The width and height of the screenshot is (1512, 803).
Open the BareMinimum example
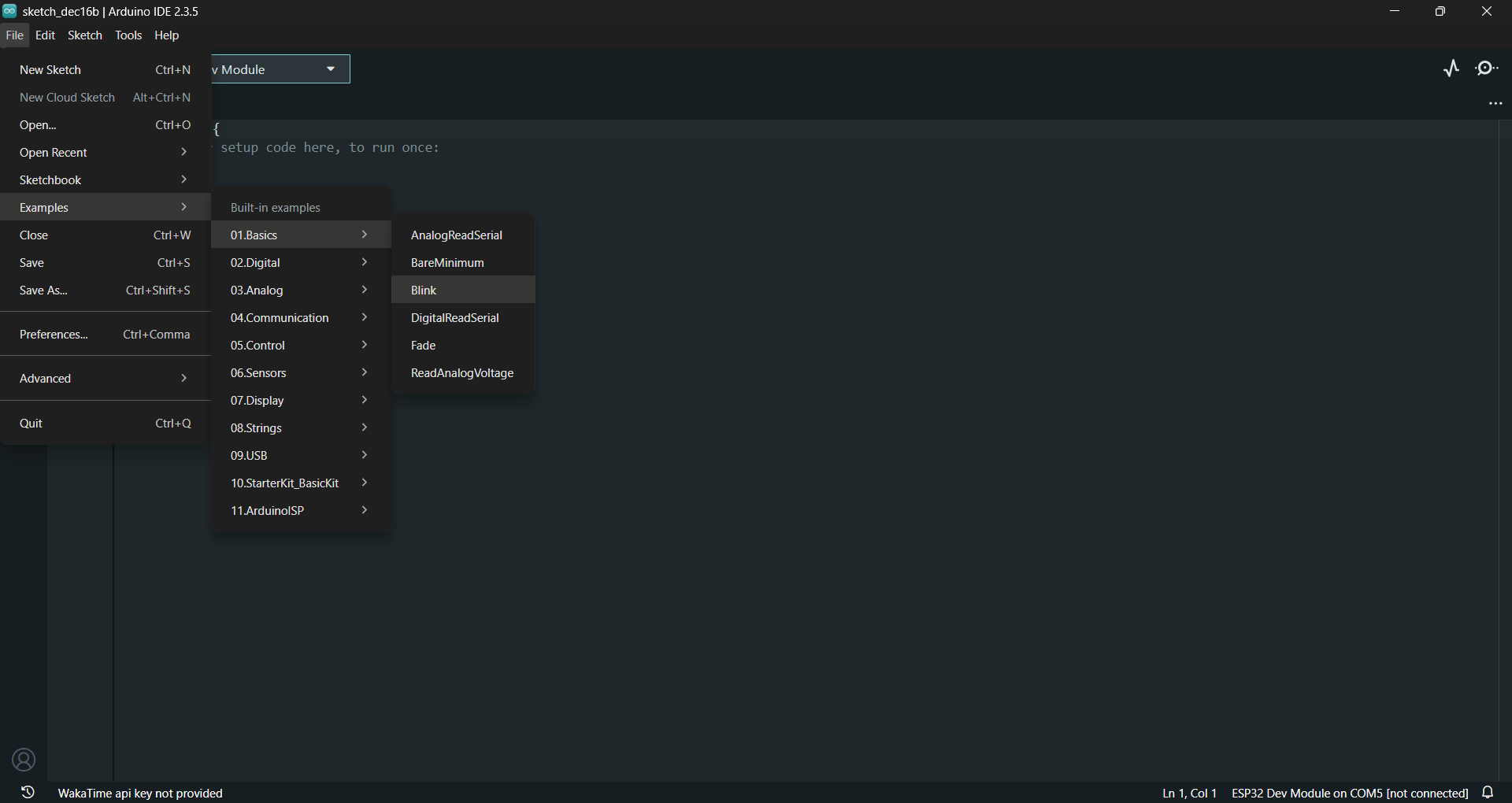[x=463, y=263]
